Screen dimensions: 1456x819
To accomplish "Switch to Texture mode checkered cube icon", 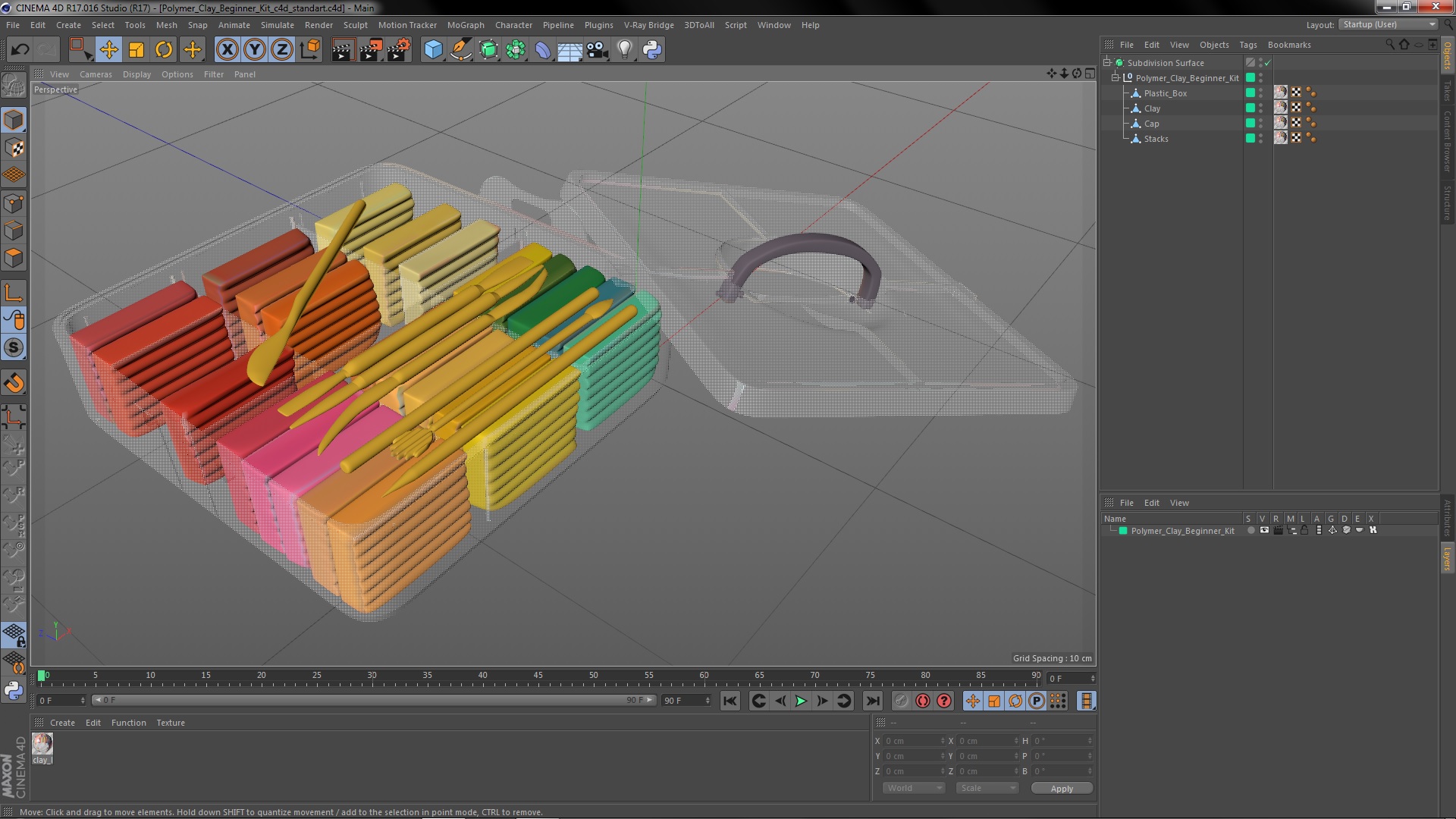I will click(x=14, y=148).
